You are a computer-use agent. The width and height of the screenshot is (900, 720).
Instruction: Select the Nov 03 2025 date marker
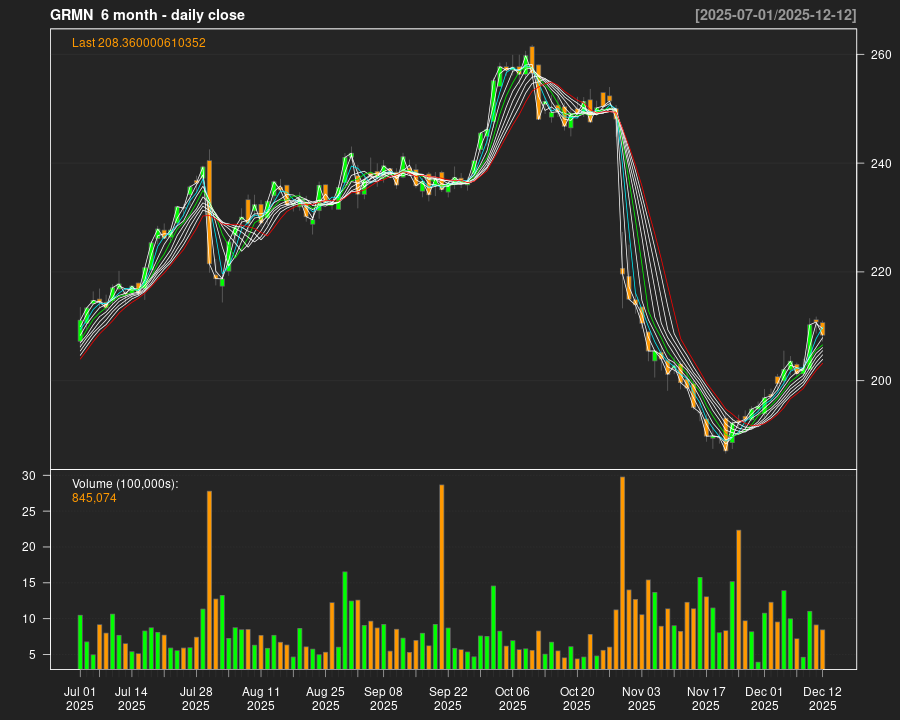coord(641,698)
